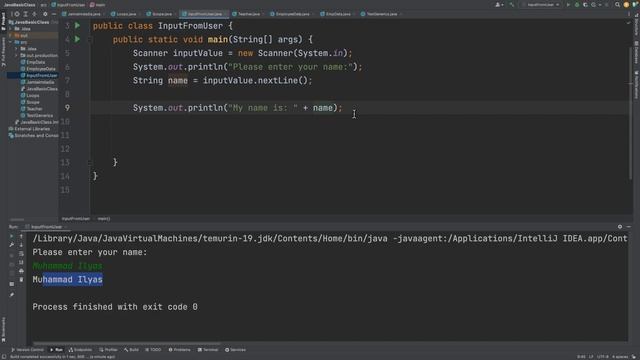The height and width of the screenshot is (360, 640).
Task: Expand Scratches and Consoles node
Action: click(x=33, y=136)
